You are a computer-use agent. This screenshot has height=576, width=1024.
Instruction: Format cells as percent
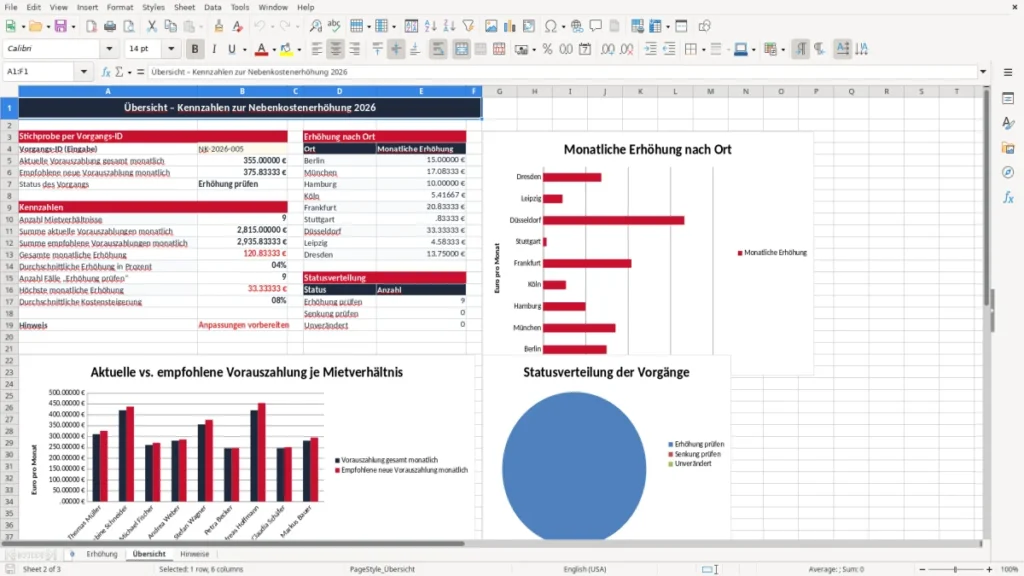(547, 49)
